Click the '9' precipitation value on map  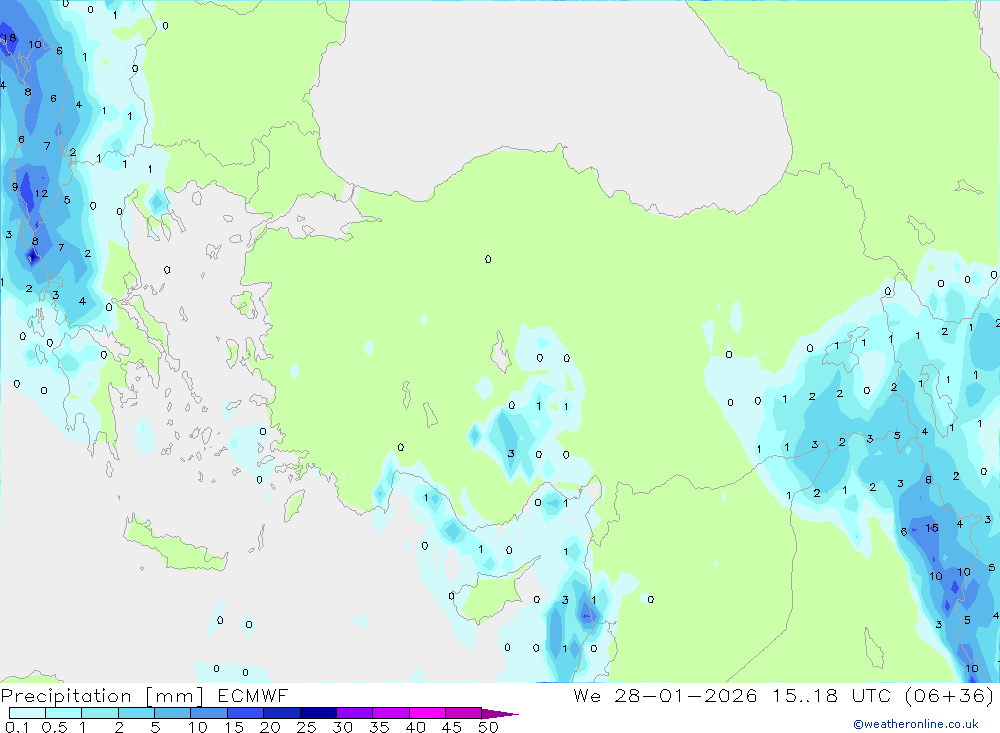(x=15, y=187)
